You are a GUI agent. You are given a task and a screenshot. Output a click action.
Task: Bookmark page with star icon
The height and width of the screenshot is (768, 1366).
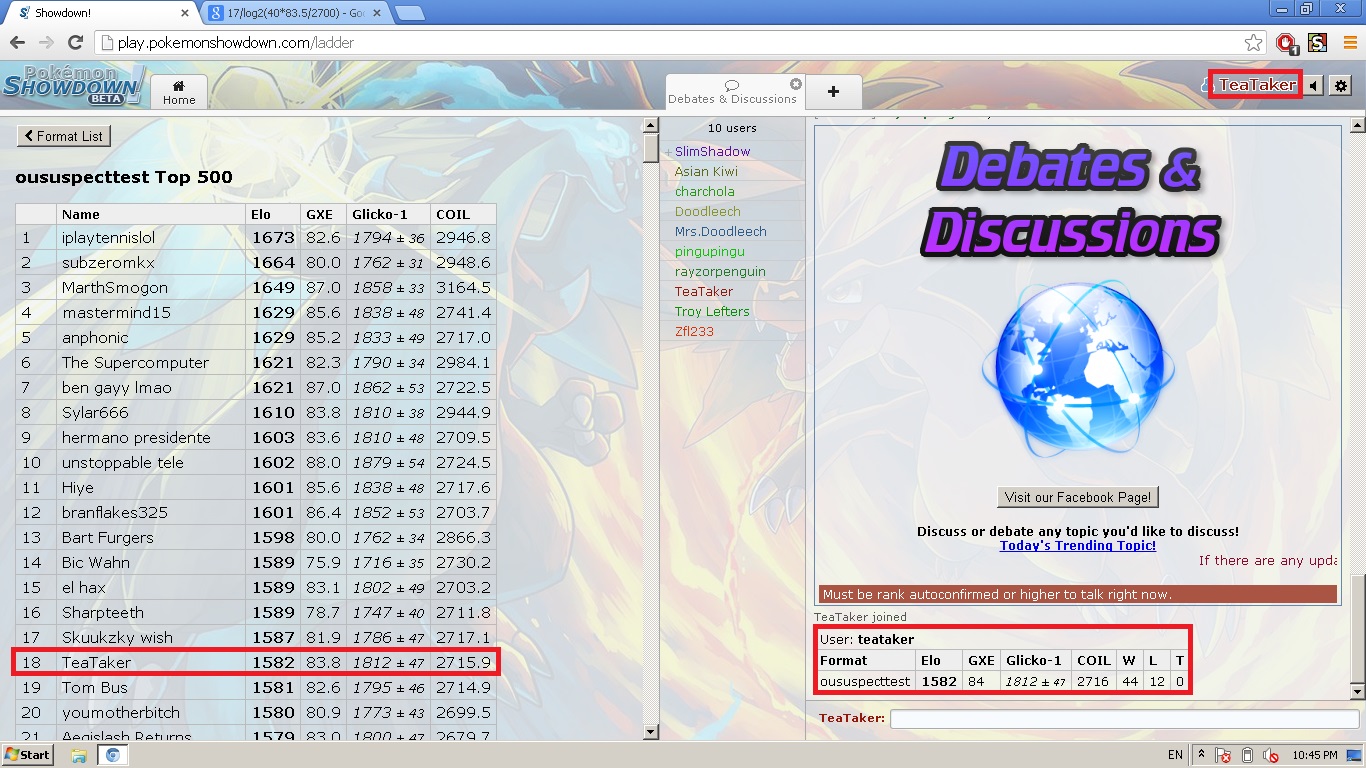1253,43
